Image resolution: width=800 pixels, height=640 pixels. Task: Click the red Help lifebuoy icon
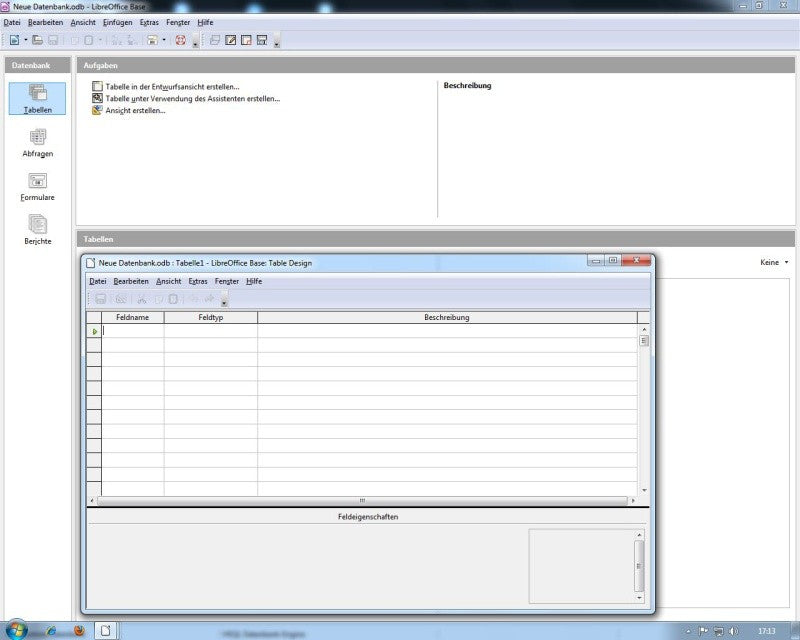[x=180, y=40]
